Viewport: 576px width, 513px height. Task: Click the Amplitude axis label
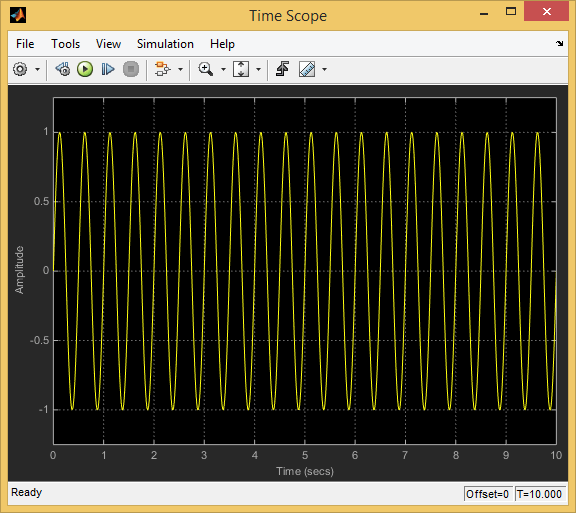19,270
